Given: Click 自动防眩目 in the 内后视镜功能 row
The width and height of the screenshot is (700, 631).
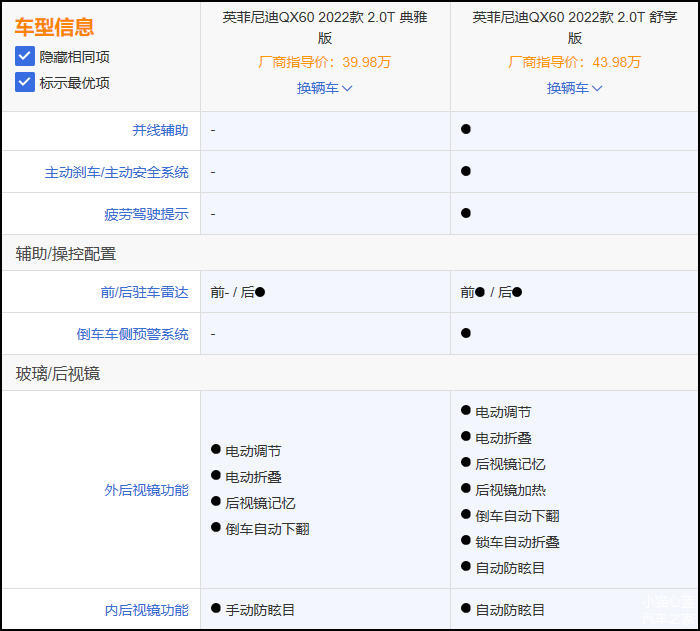Looking at the screenshot, I should (510, 610).
